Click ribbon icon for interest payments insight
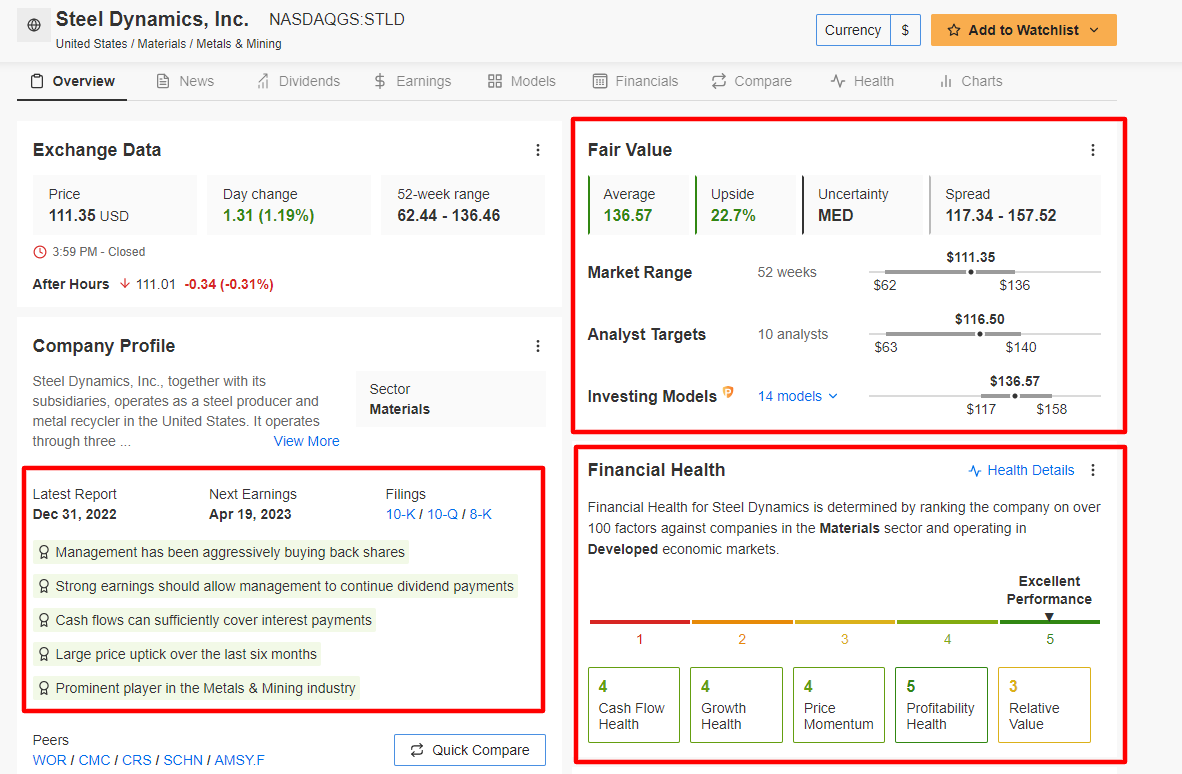Viewport: 1182px width, 774px height. (x=44, y=620)
